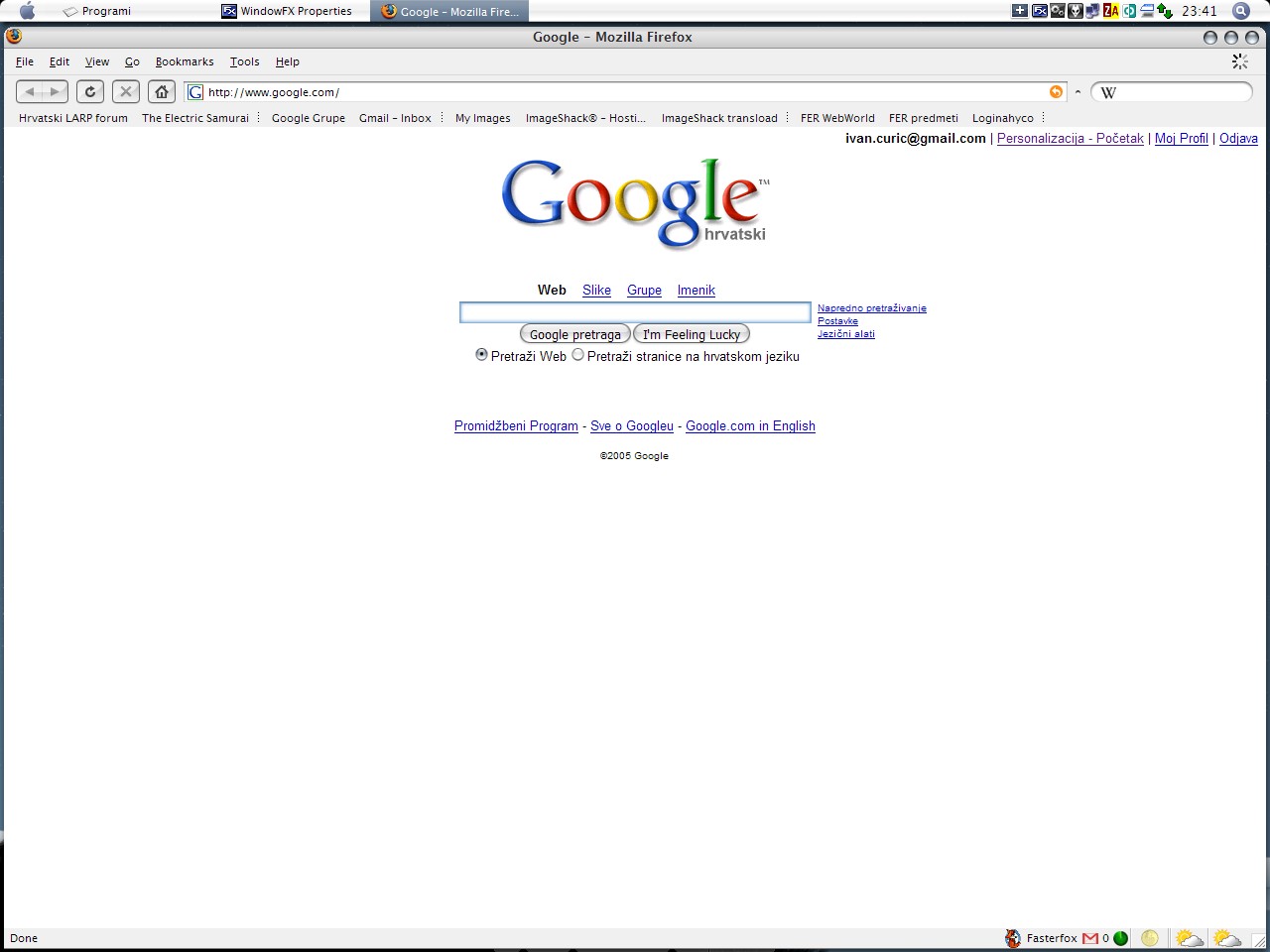The width and height of the screenshot is (1270, 952).
Task: Click the Wikipedia search engine icon
Action: point(1108,92)
